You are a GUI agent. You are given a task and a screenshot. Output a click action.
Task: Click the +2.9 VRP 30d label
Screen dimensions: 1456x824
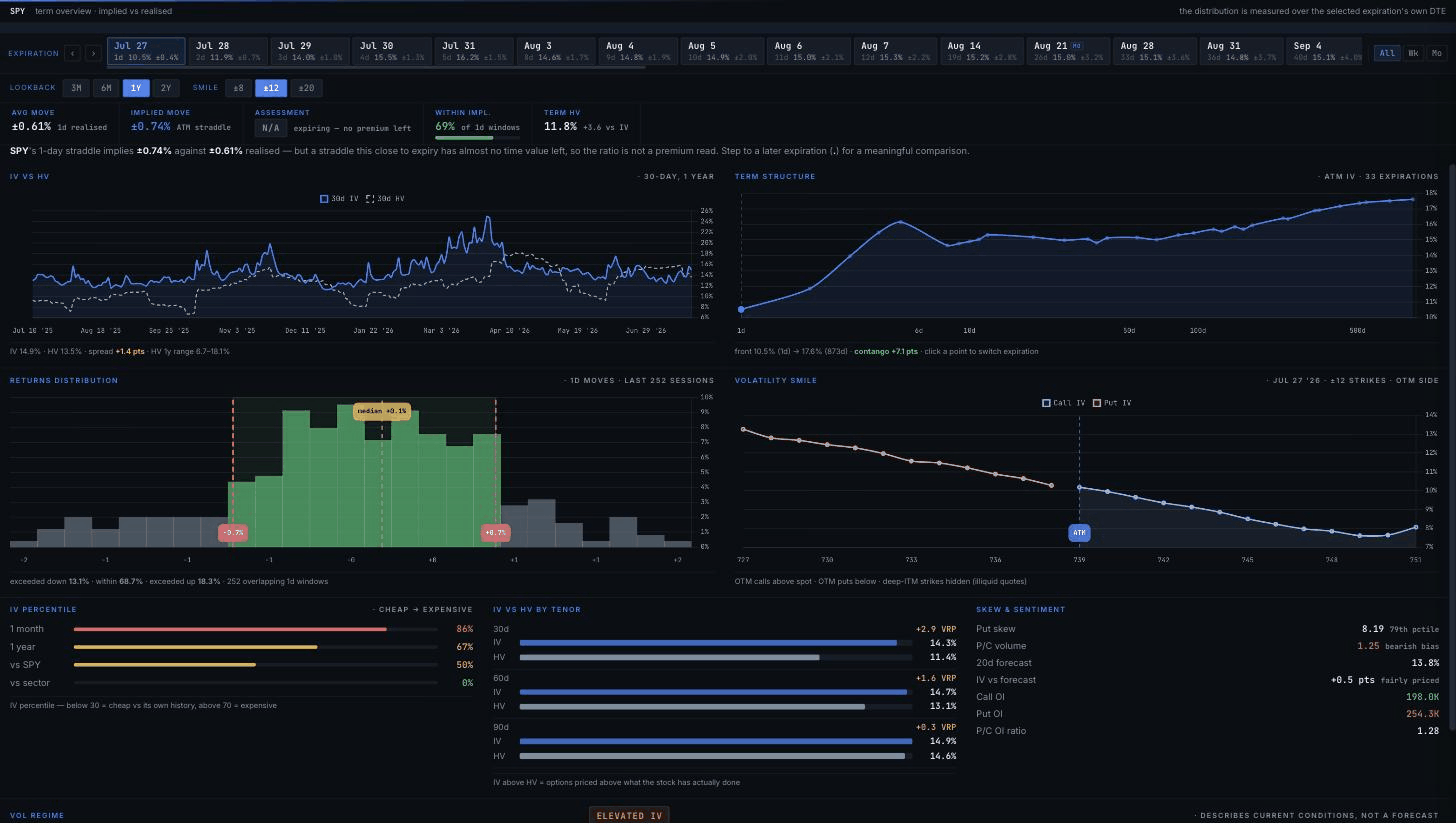click(935, 629)
